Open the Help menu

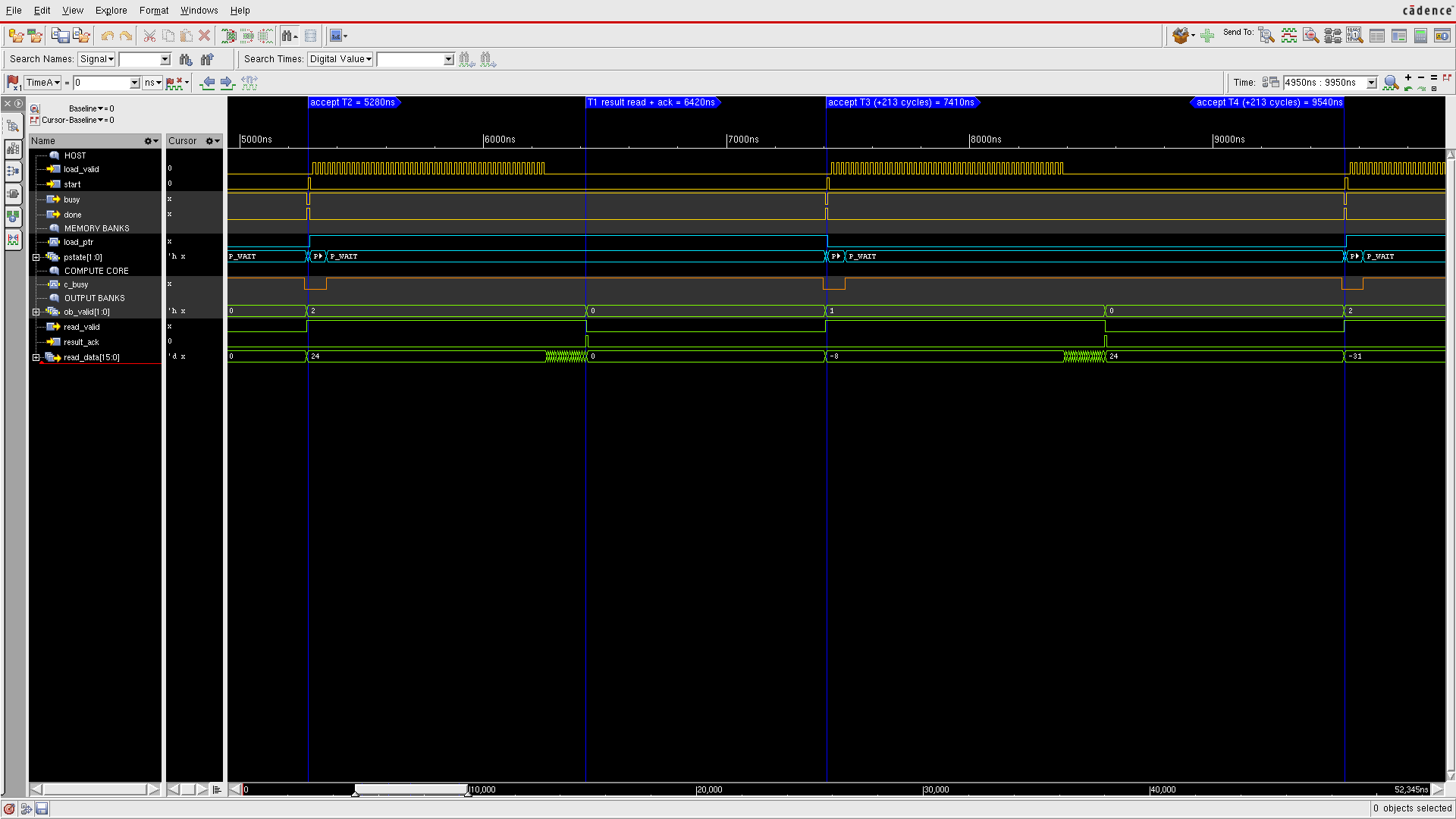240,11
